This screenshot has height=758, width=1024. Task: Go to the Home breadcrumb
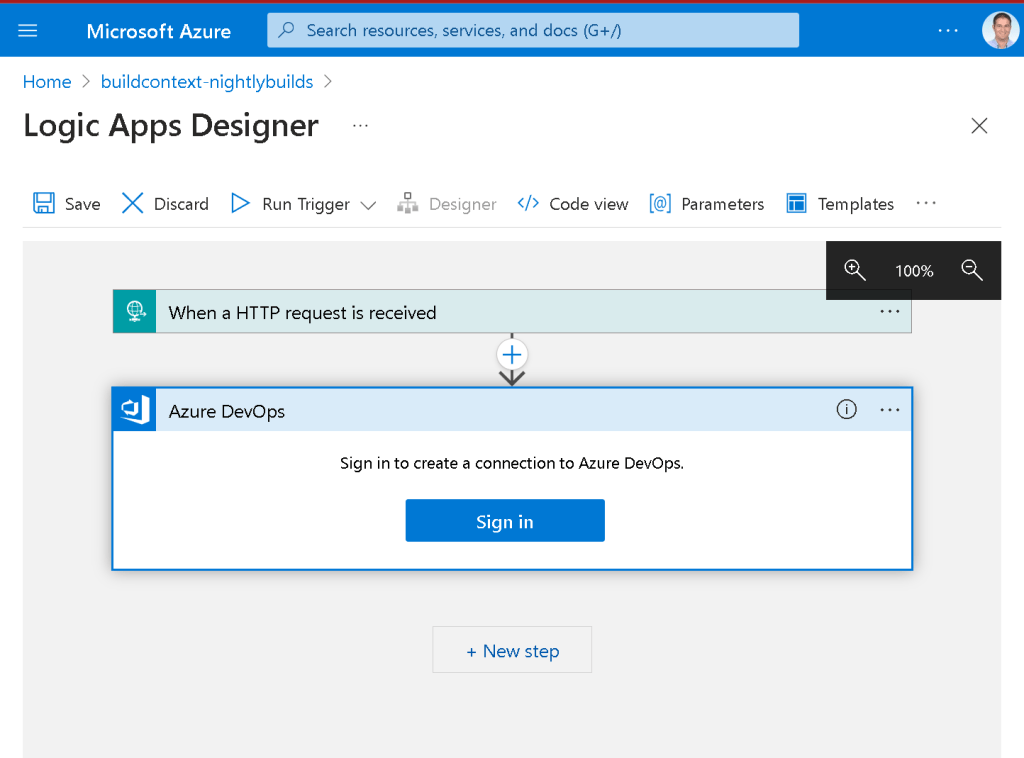(x=47, y=82)
